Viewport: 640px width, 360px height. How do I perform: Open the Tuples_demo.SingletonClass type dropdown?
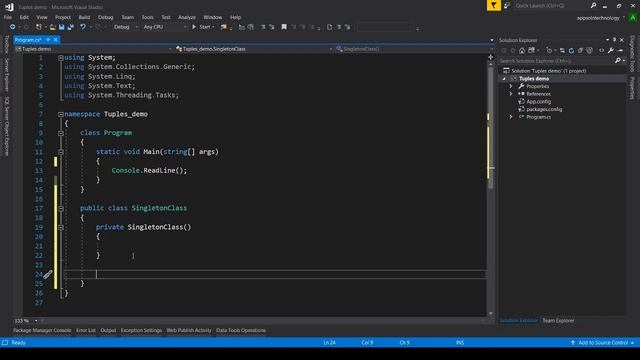pyautogui.click(x=254, y=49)
